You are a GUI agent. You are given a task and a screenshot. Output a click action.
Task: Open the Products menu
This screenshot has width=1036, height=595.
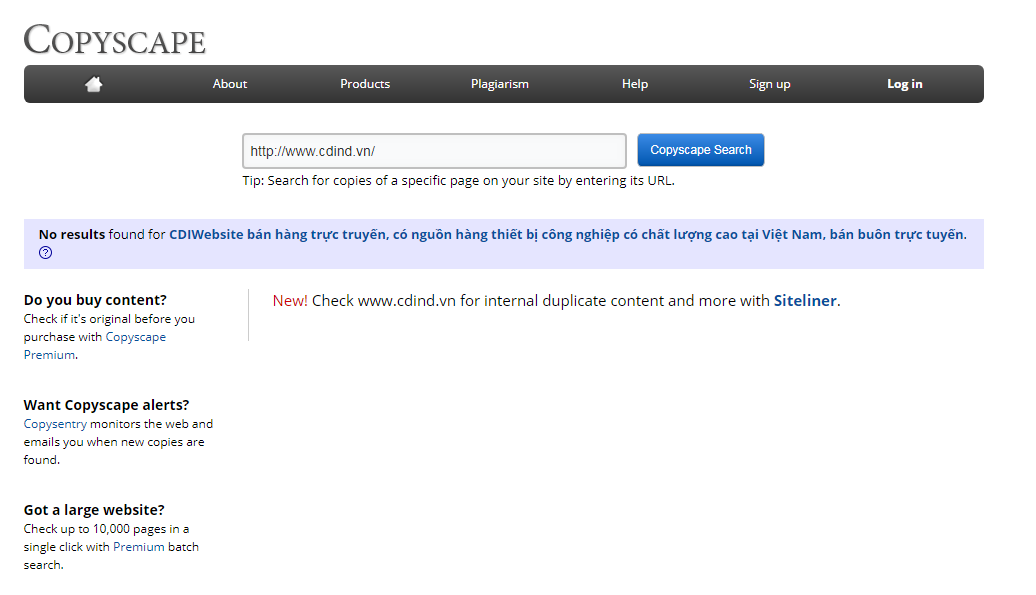pos(365,84)
